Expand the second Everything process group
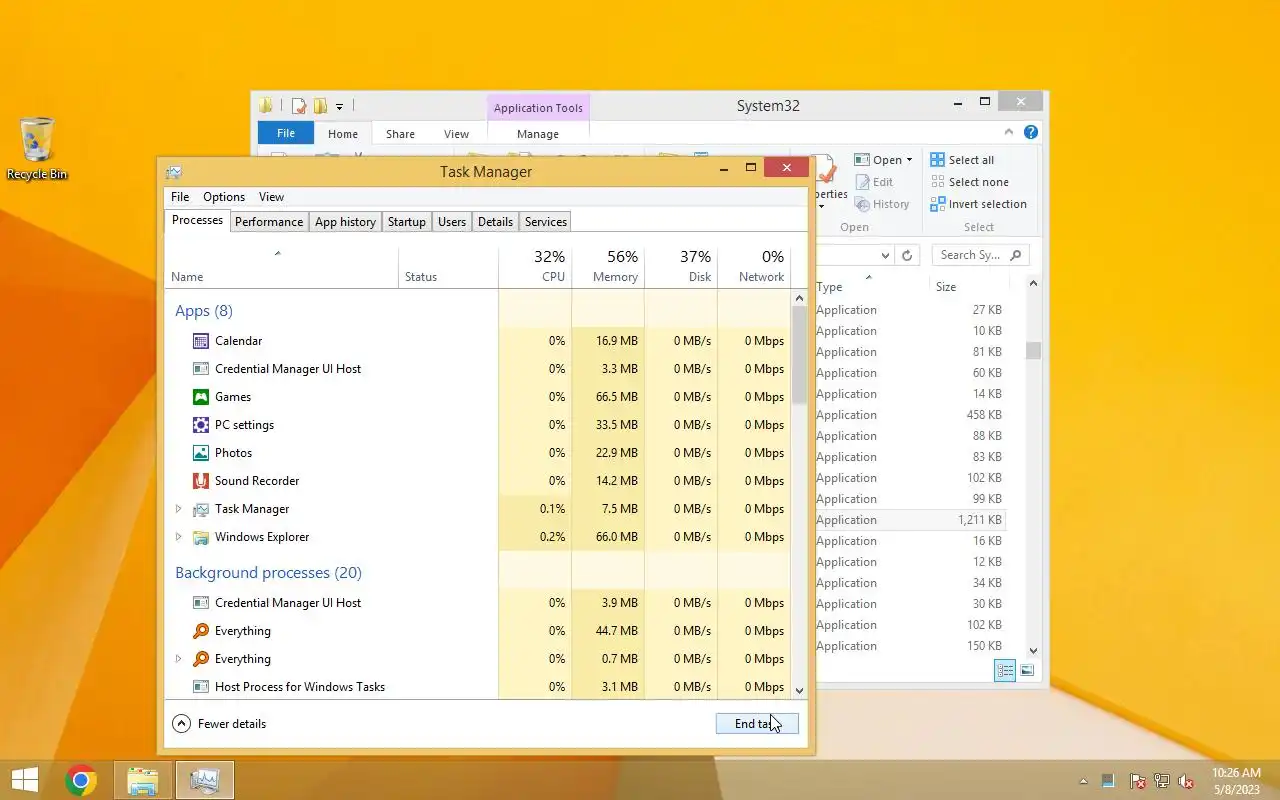The width and height of the screenshot is (1280, 800). pyautogui.click(x=179, y=659)
